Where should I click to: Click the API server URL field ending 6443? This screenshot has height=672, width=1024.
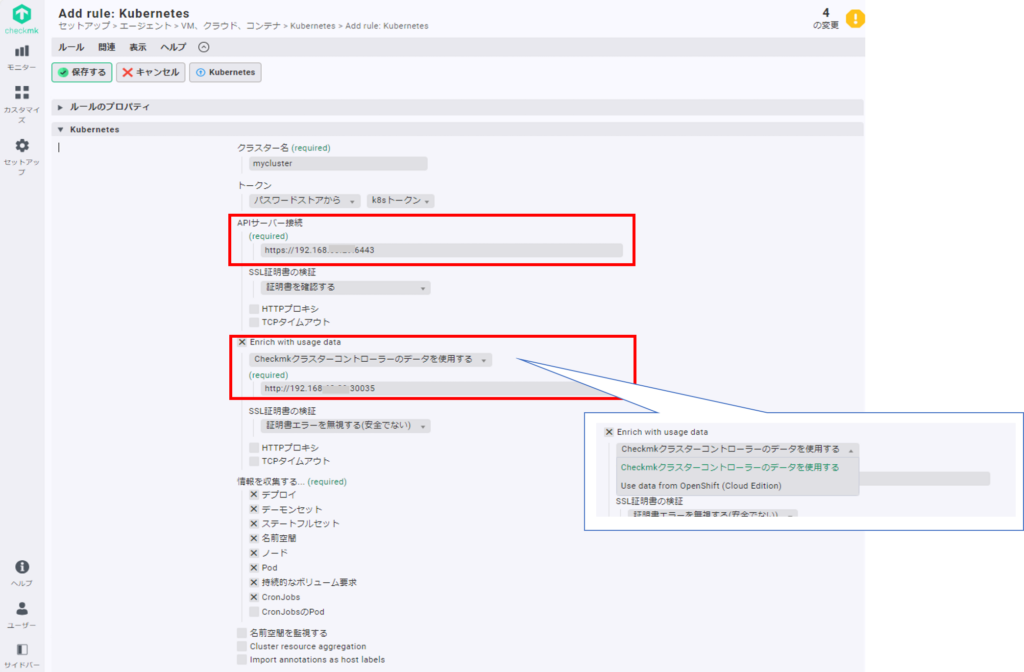point(441,250)
